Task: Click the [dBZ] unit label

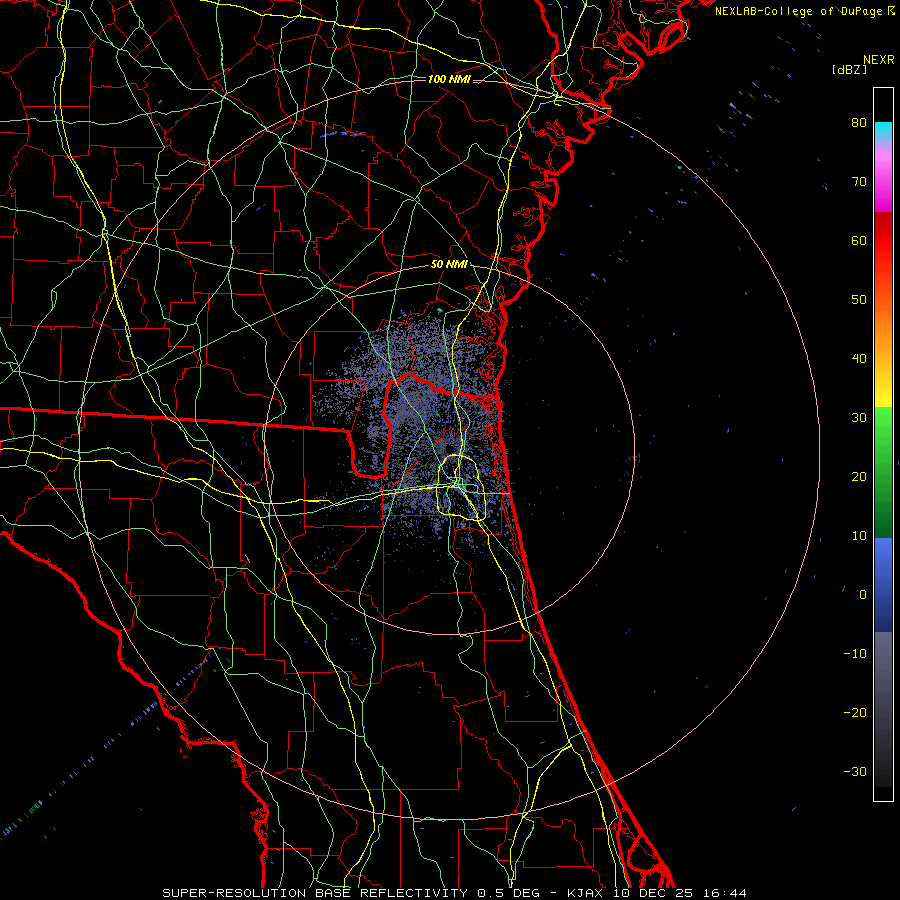Action: (849, 70)
